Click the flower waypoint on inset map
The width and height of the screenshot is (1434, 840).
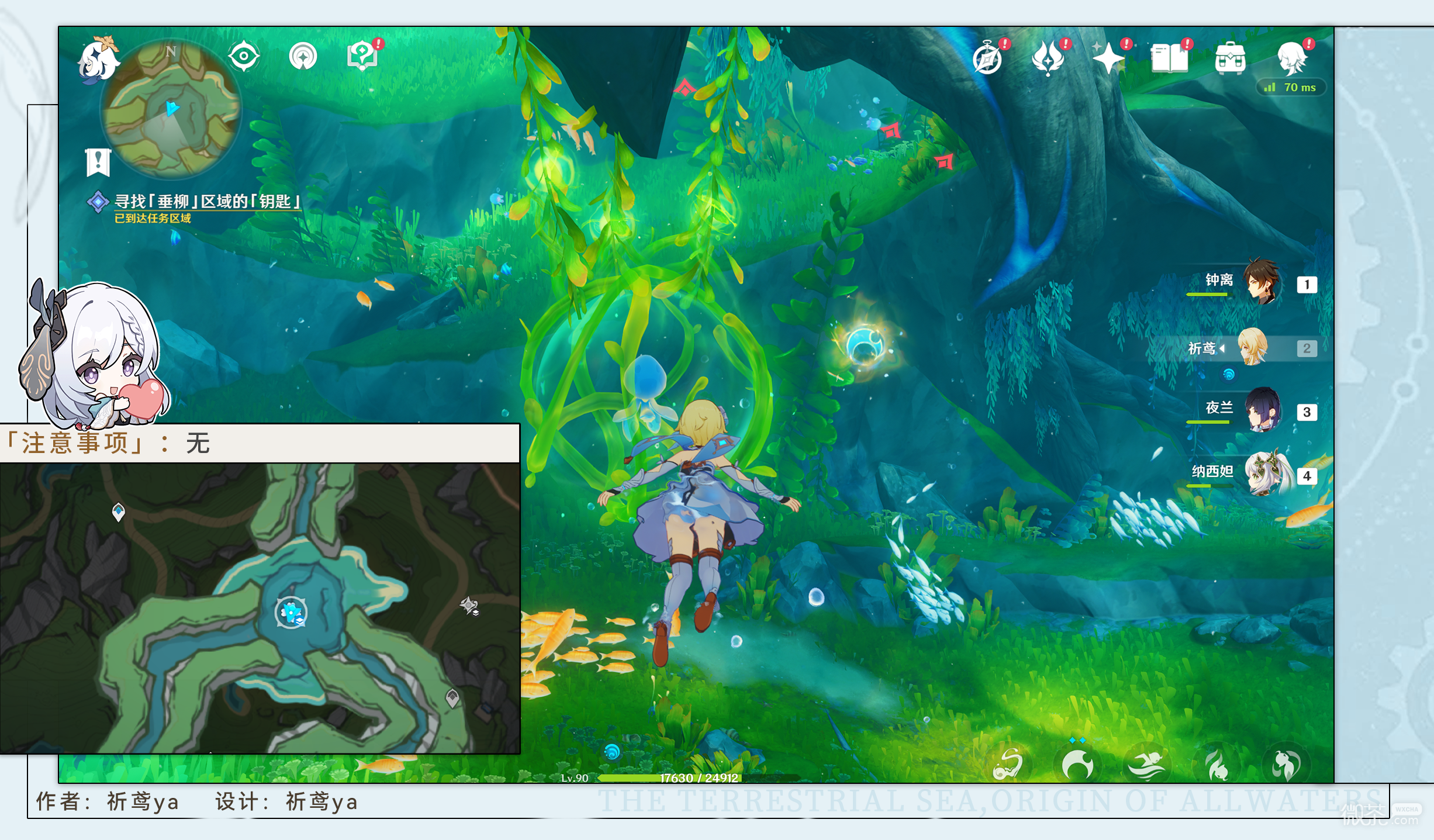point(291,613)
